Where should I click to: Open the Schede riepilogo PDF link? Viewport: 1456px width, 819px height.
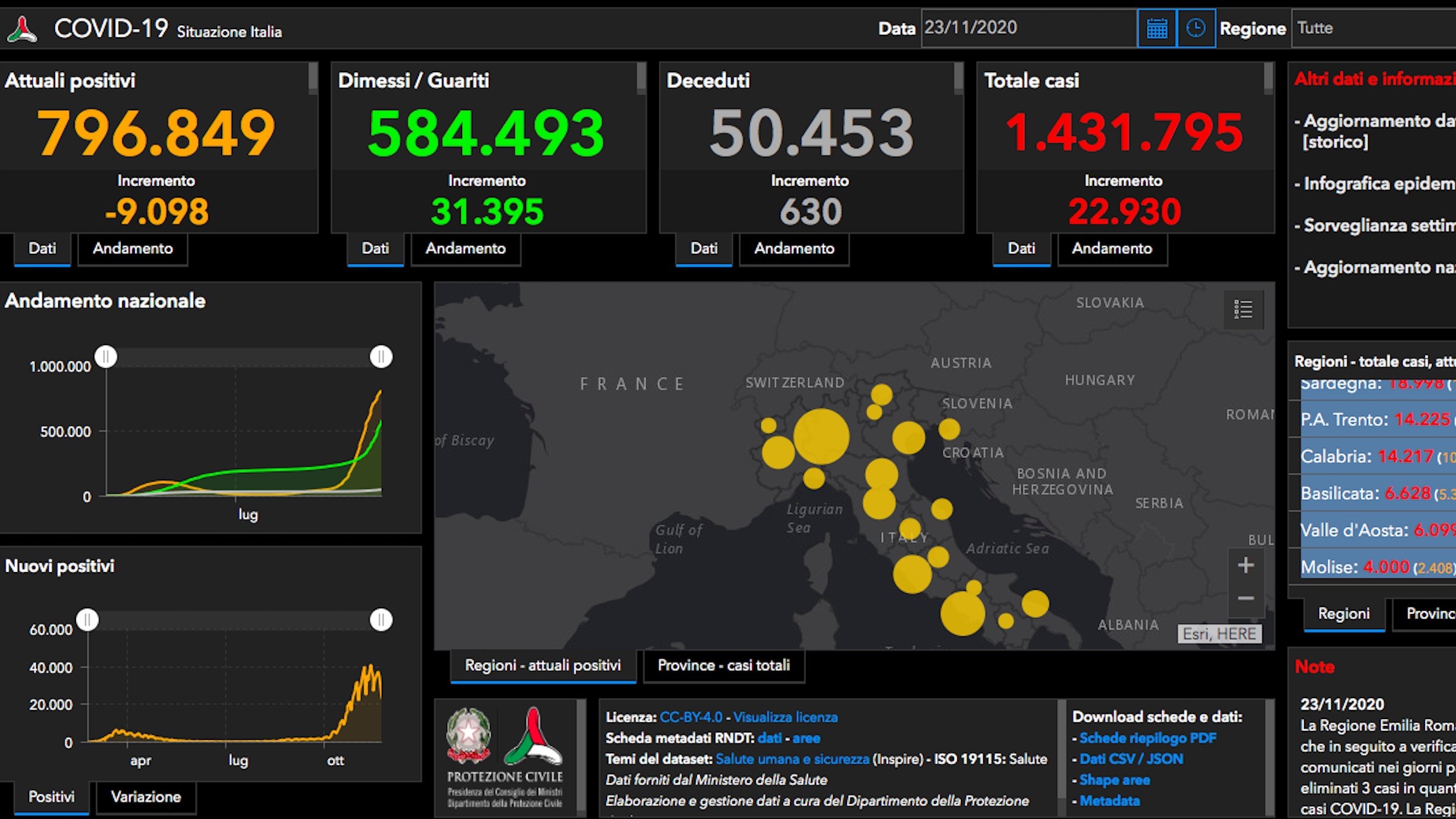[1148, 738]
